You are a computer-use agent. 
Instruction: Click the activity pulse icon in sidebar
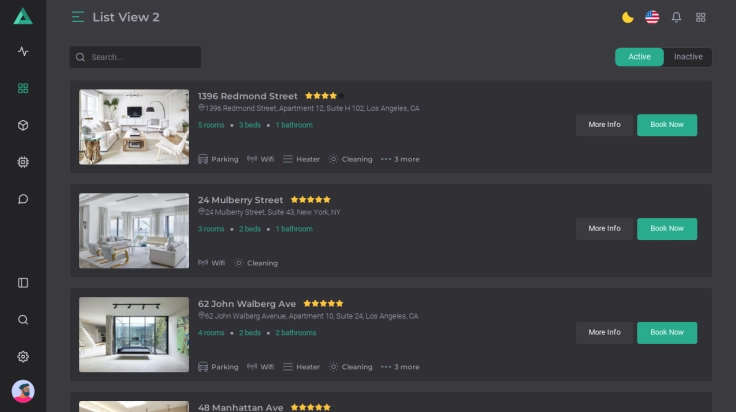point(23,52)
